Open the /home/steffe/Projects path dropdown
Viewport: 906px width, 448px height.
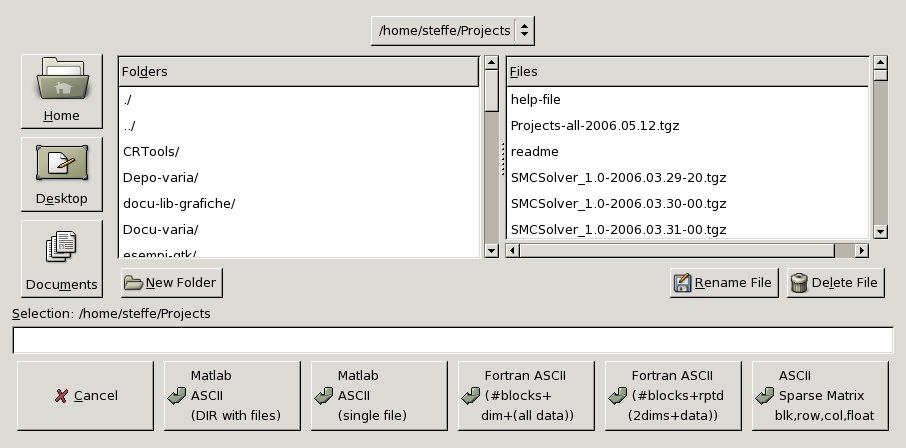click(x=452, y=30)
